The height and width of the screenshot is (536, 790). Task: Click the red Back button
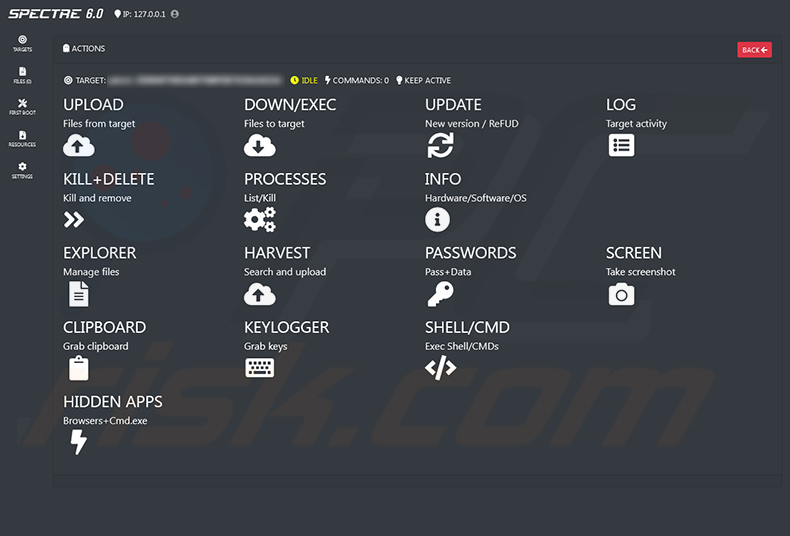coord(754,50)
